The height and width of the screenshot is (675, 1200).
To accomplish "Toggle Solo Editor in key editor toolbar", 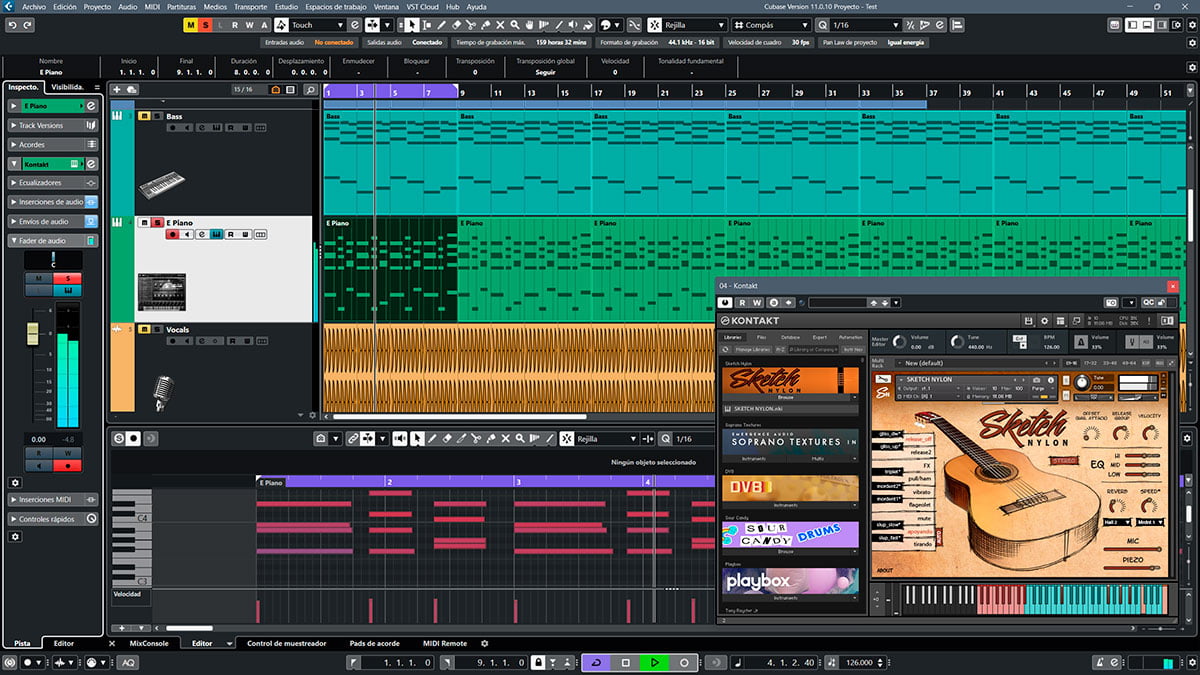I will coord(119,438).
